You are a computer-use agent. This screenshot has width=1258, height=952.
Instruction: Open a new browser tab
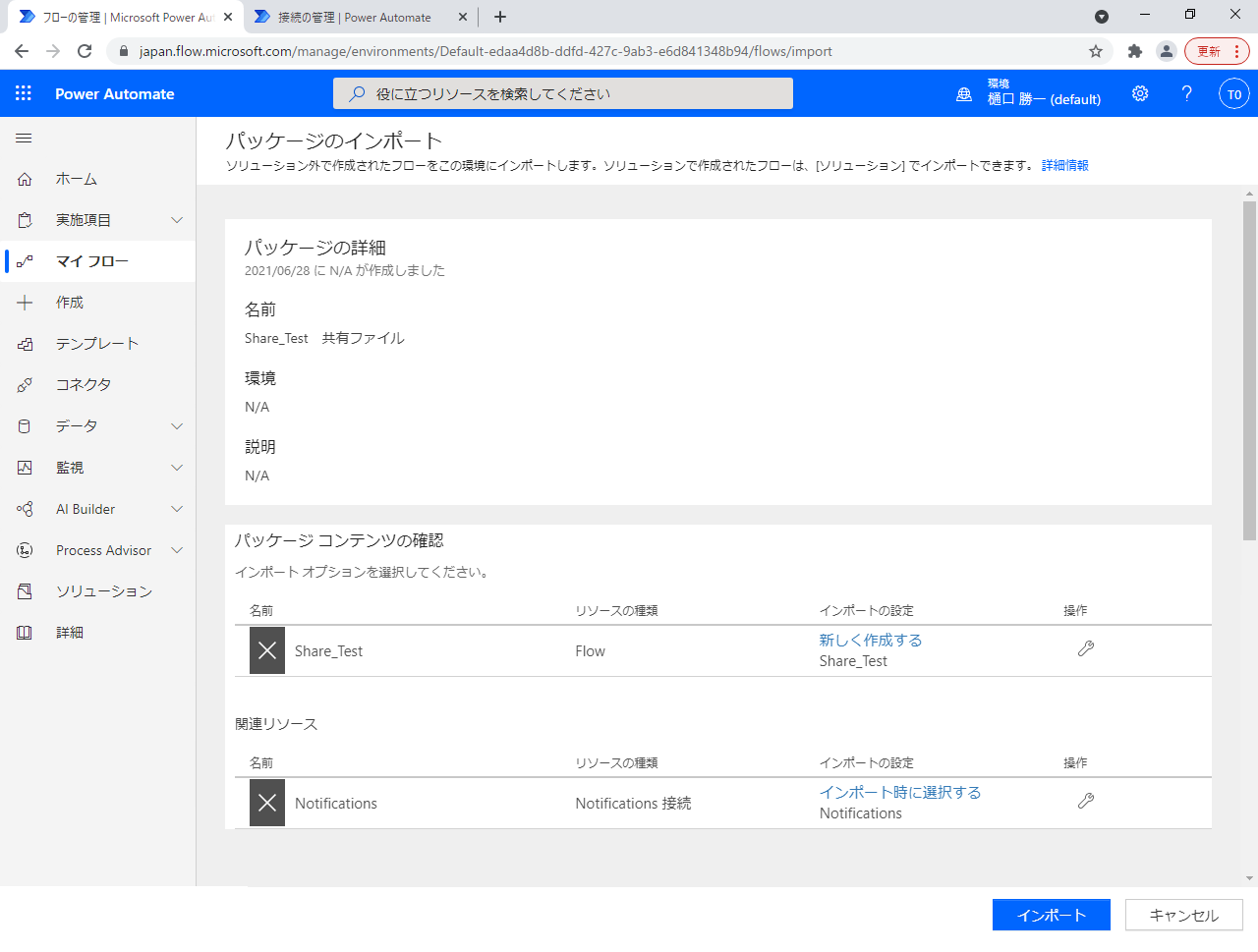500,17
